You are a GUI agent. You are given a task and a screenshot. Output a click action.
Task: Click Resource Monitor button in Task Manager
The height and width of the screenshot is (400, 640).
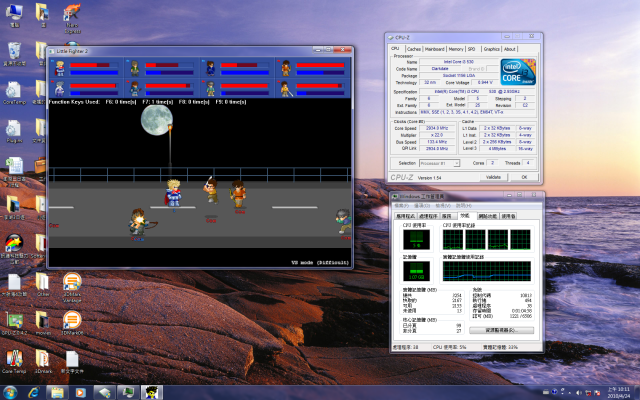[501, 330]
